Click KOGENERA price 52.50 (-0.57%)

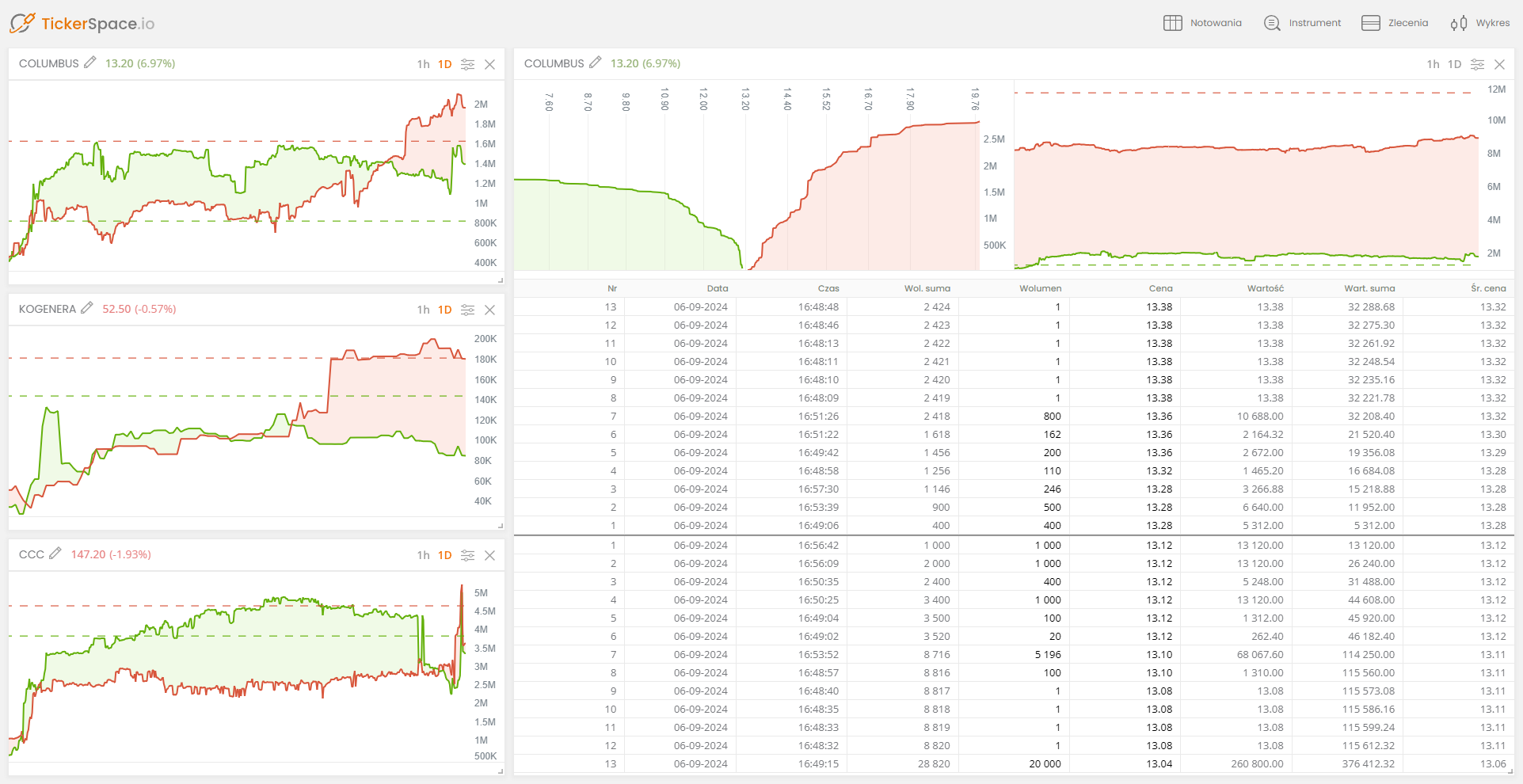[x=139, y=309]
